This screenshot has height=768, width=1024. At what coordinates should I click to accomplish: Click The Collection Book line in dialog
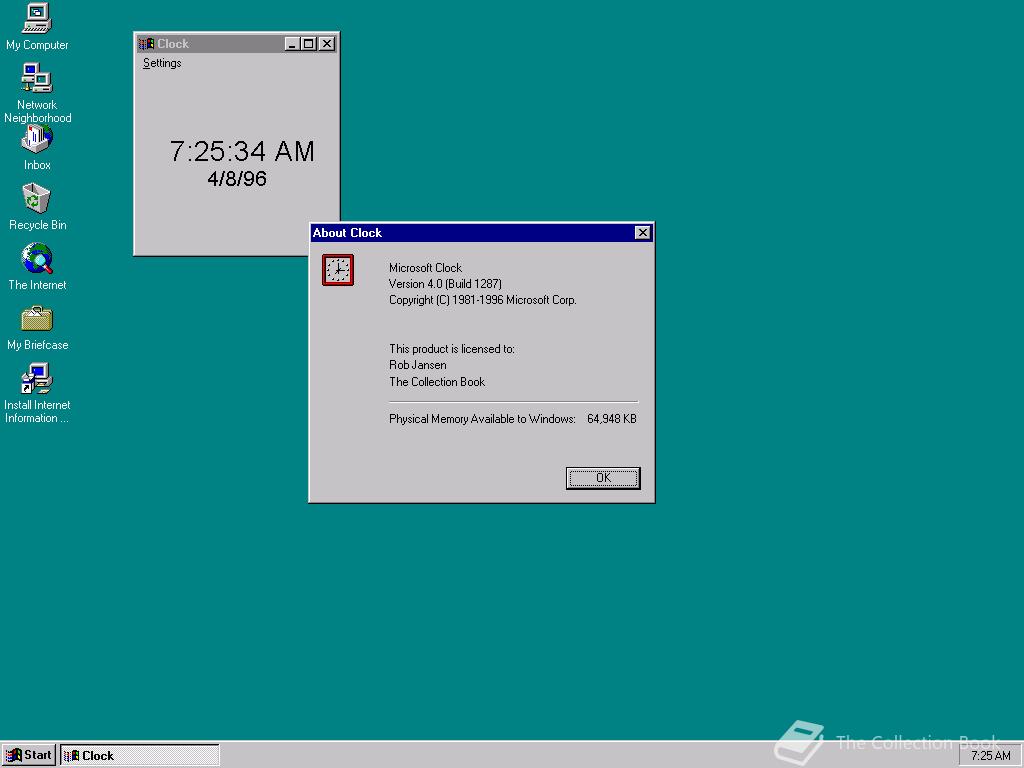437,382
